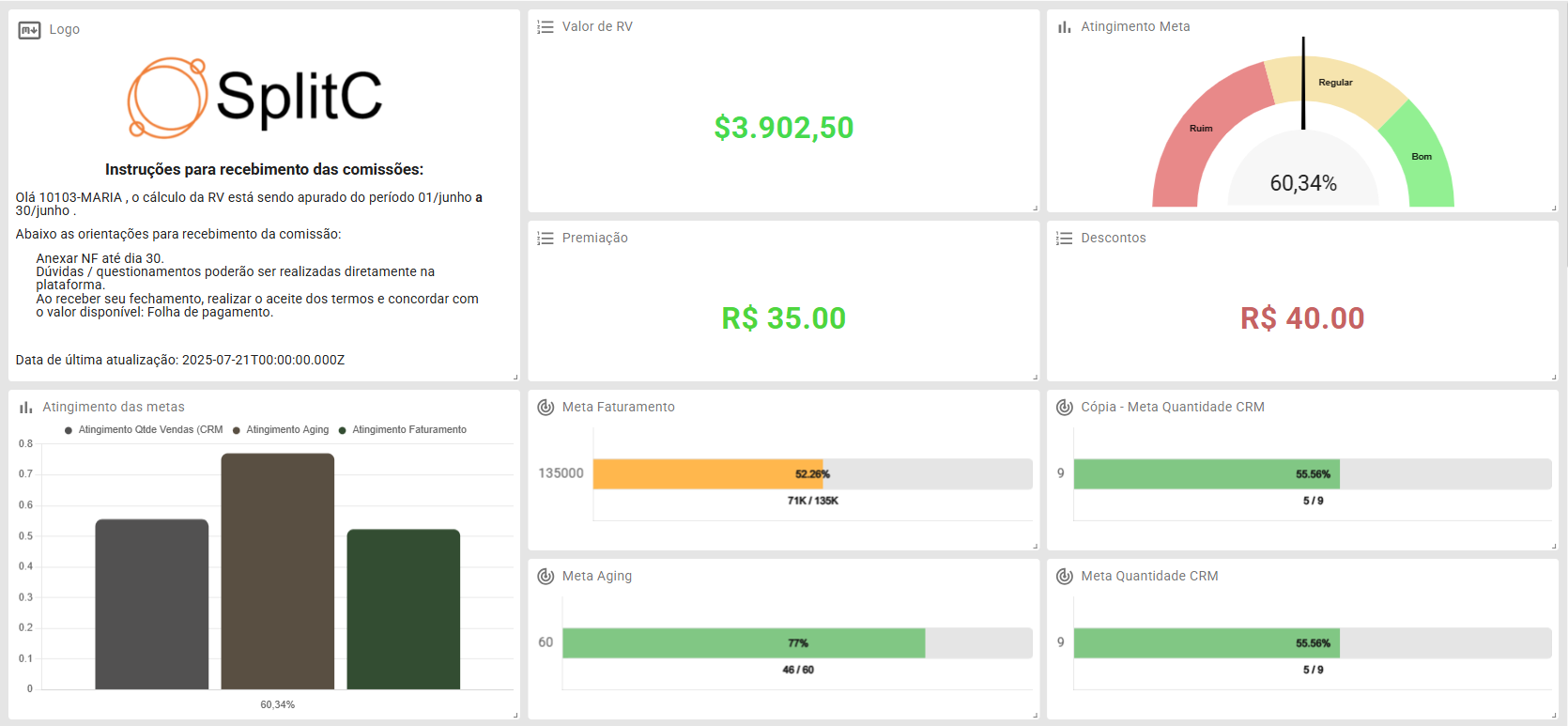The width and height of the screenshot is (1568, 726).
Task: Click the progress icon beside Meta Aging
Action: (x=546, y=577)
